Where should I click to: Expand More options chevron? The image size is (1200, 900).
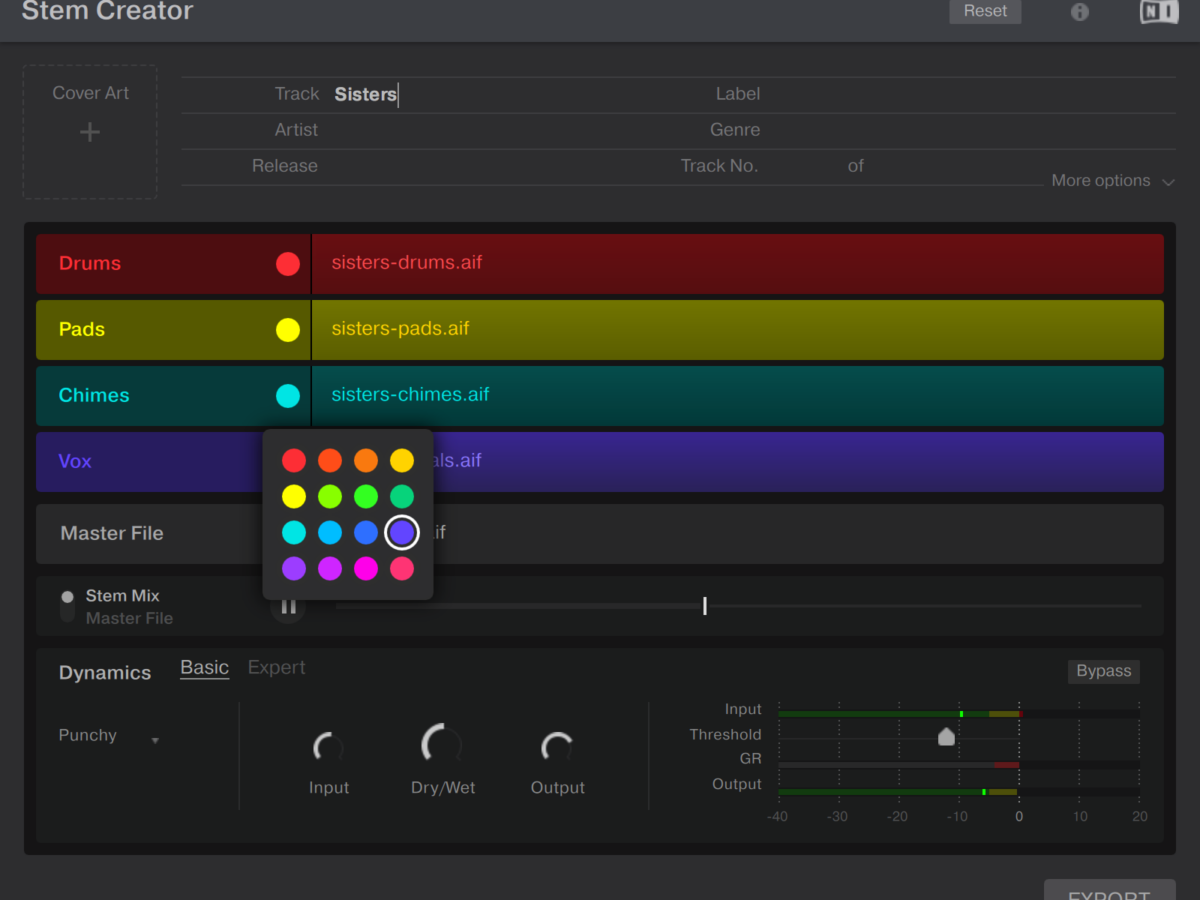pos(1168,182)
